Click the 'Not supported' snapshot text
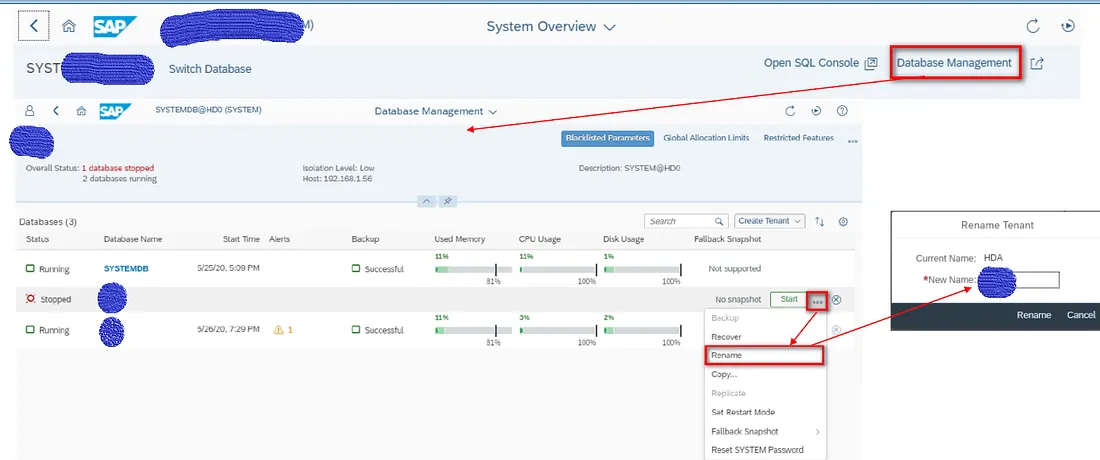Screen dimensions: 1100x460 (735, 269)
